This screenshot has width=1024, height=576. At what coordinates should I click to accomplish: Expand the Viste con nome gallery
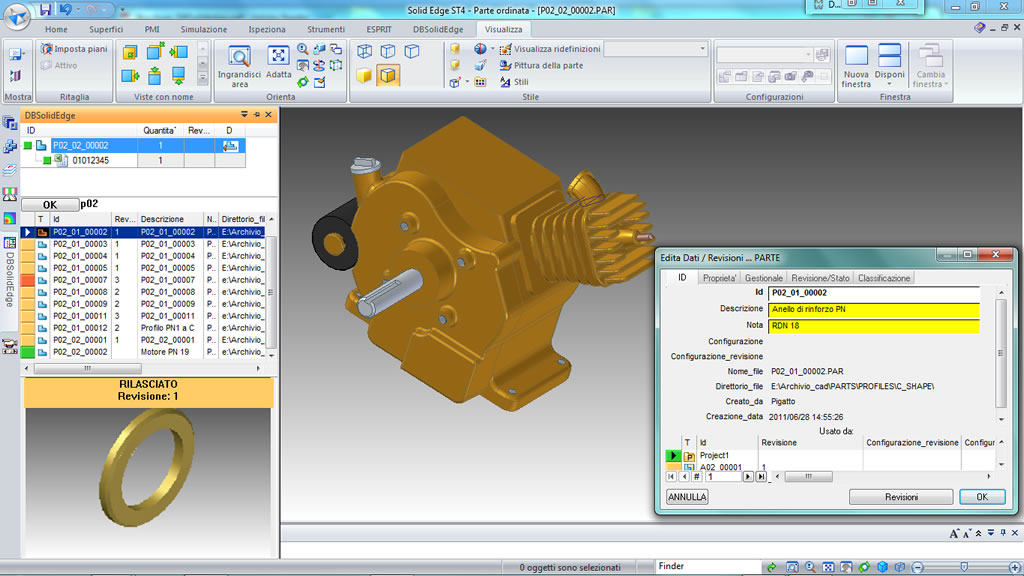coord(202,78)
